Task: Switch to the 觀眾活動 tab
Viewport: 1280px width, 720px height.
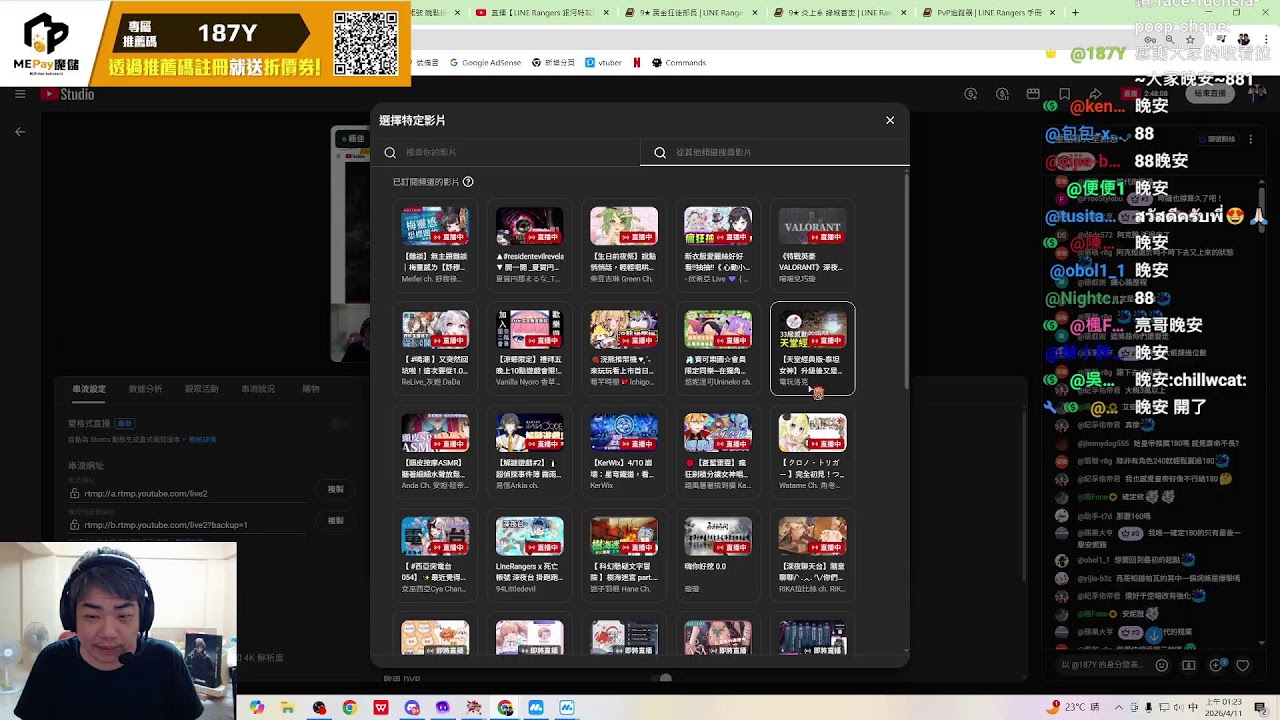Action: [201, 389]
